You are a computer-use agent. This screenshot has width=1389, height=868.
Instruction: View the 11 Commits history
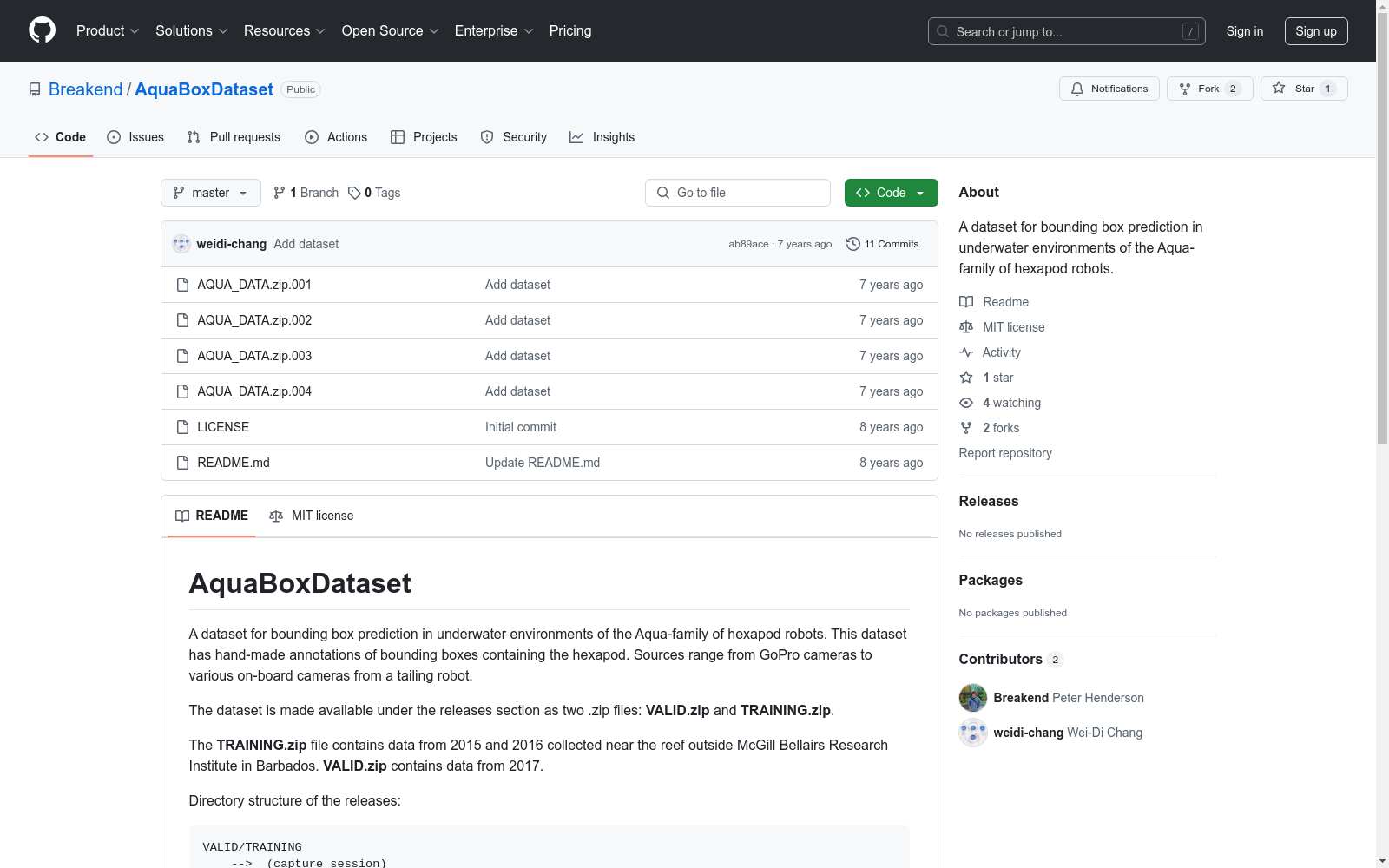pos(883,244)
